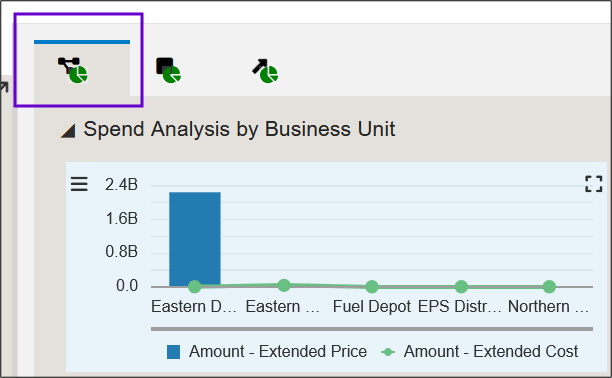Click the Spend Analysis by Business Unit title

point(239,129)
